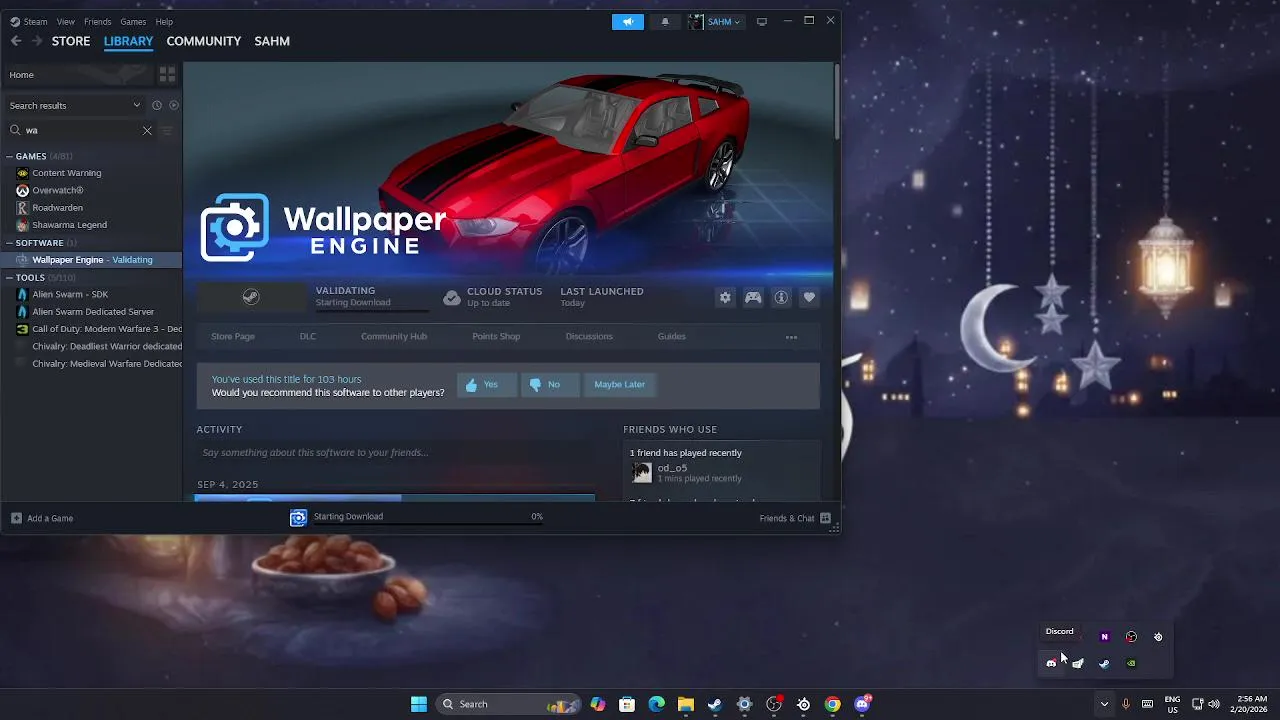Open the Community Hub link
This screenshot has width=1280, height=720.
(x=394, y=336)
